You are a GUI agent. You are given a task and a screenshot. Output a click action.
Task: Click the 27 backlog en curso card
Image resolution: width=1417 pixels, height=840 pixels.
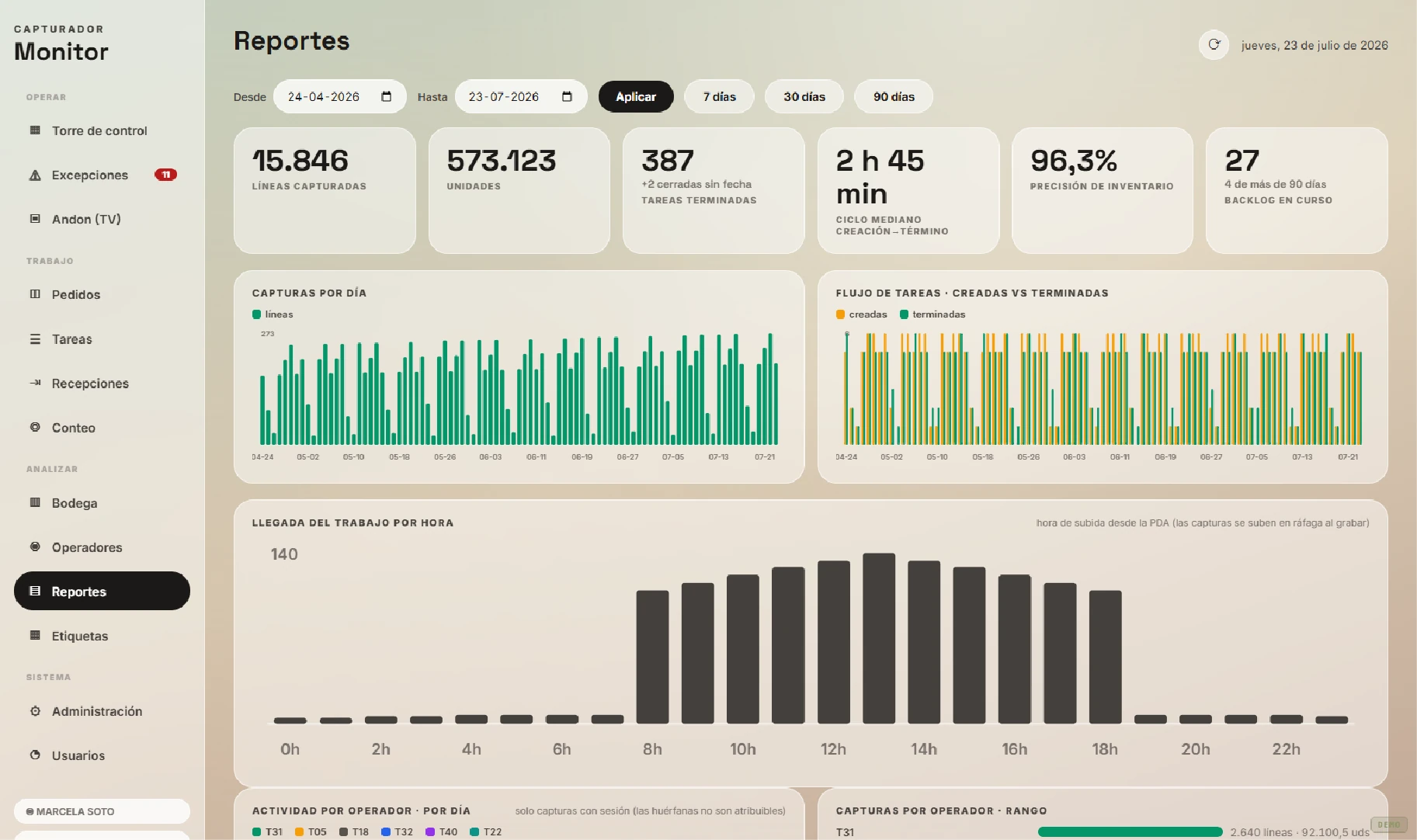coord(1297,190)
